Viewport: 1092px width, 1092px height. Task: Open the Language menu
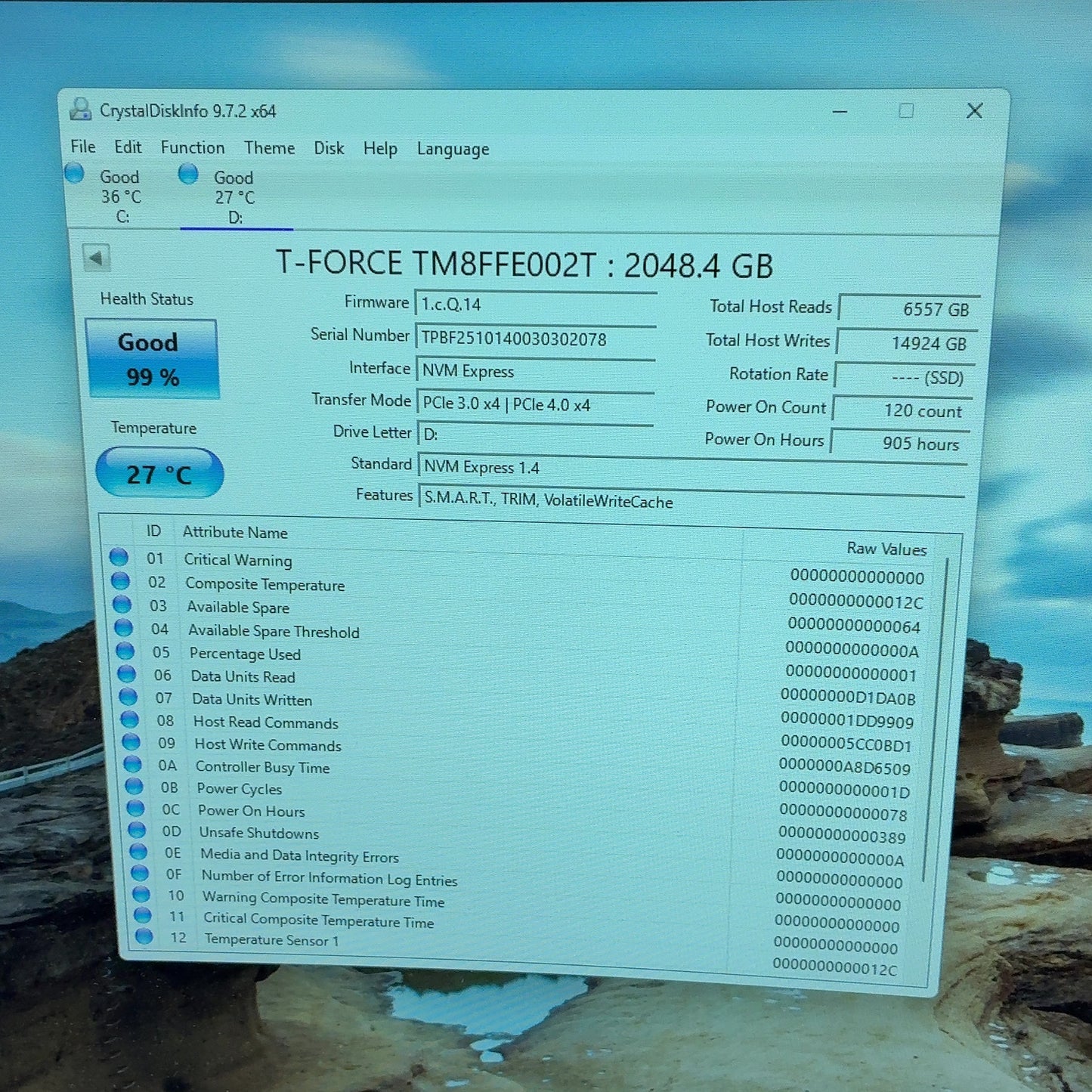click(x=453, y=149)
